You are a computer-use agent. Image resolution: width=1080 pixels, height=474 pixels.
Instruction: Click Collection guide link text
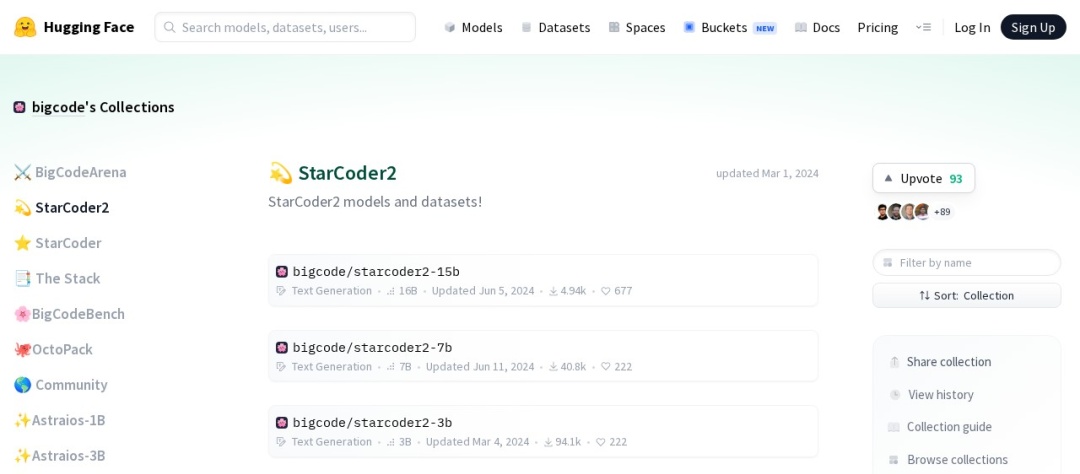pyautogui.click(x=949, y=427)
